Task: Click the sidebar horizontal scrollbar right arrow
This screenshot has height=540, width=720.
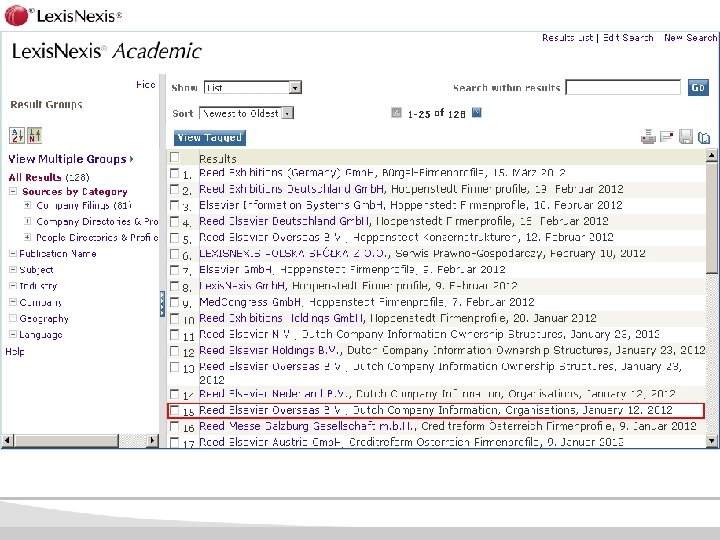Action: 152,440
